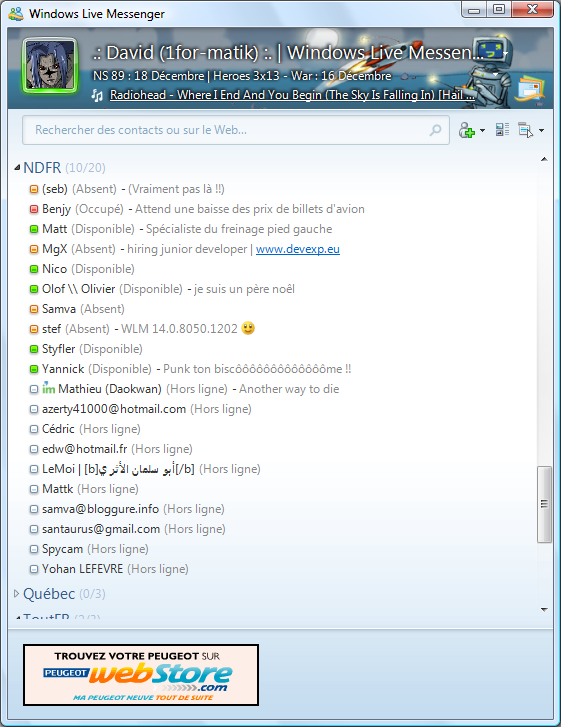Select contact name Mathieu (Daokwan)
561x727 pixels.
110,389
